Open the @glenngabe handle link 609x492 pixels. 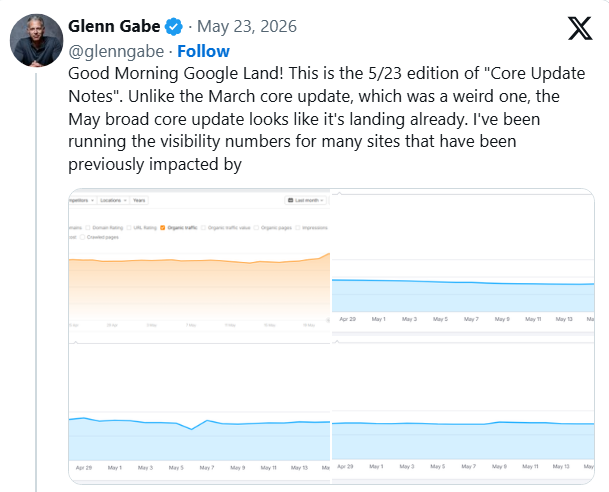(116, 51)
